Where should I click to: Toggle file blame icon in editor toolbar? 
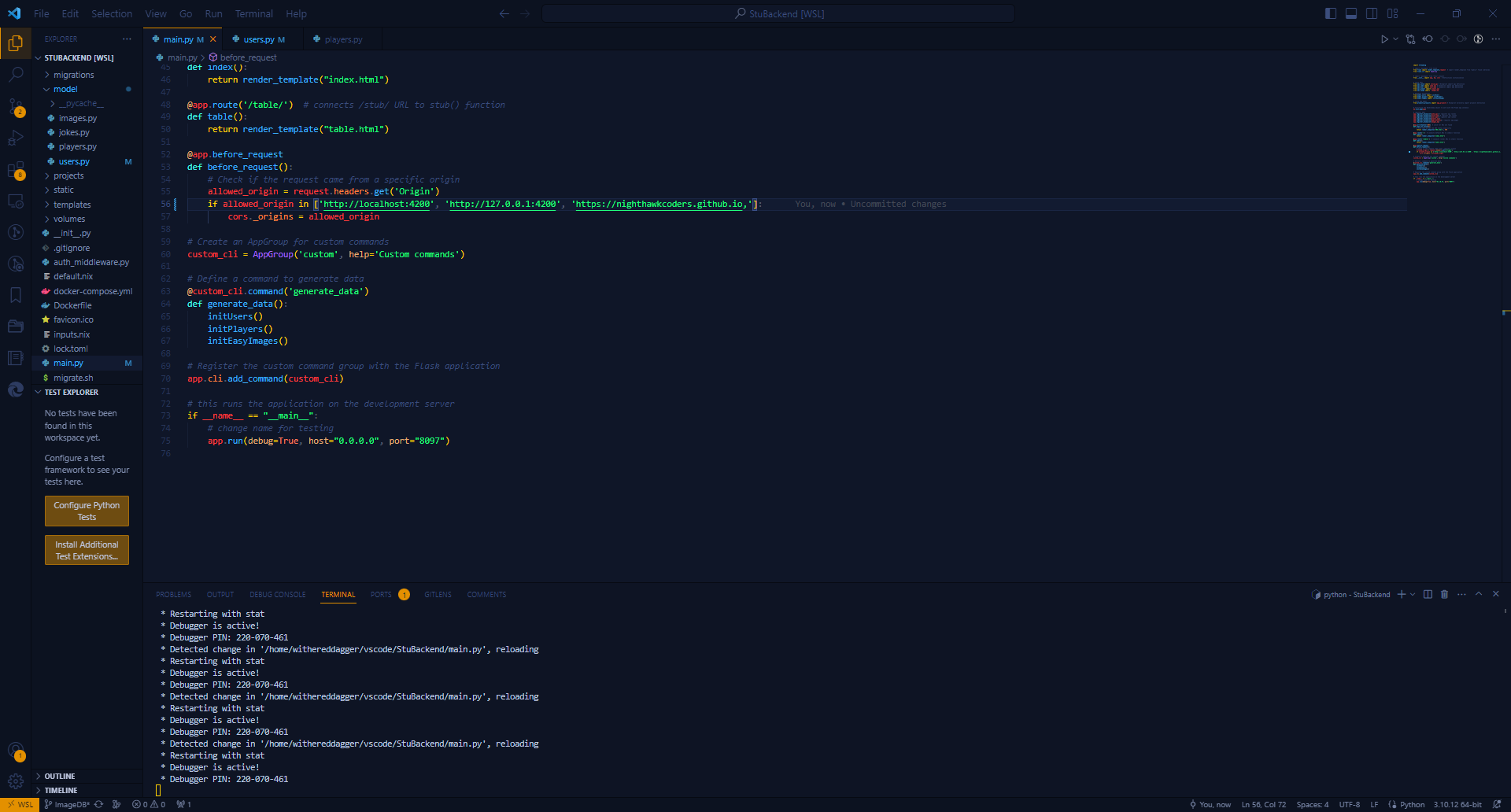[1479, 39]
